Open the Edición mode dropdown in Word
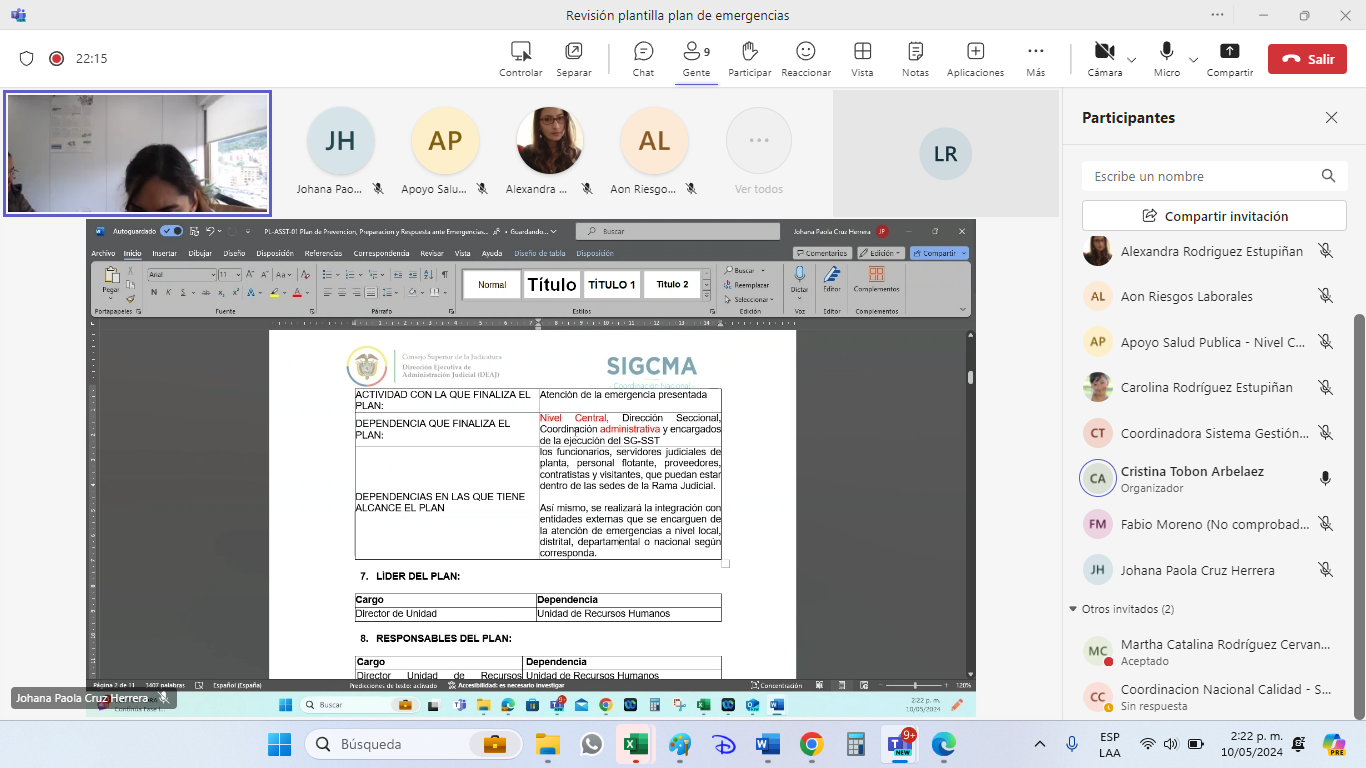This screenshot has width=1366, height=768. (x=881, y=253)
